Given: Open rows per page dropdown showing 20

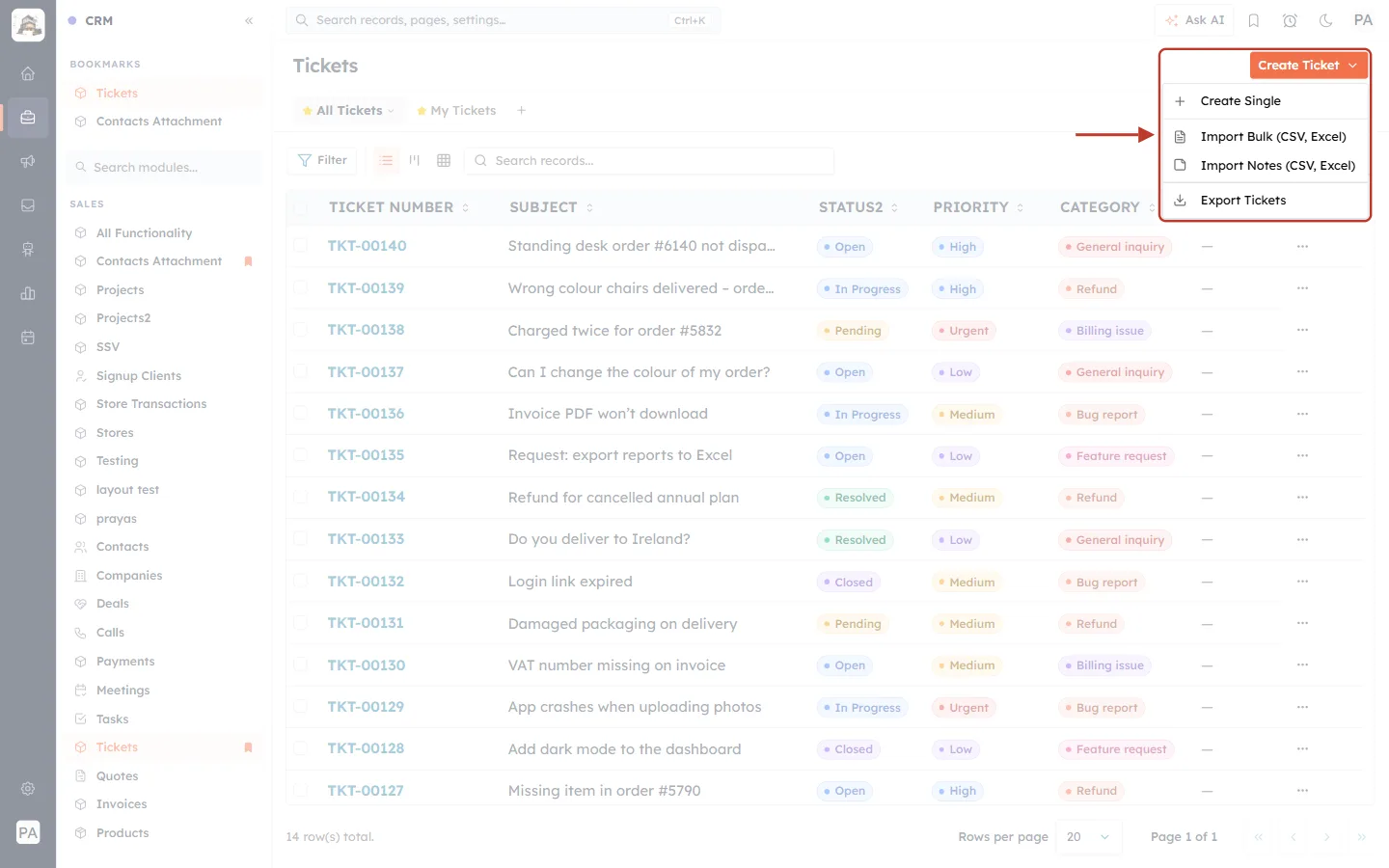Looking at the screenshot, I should [x=1089, y=836].
